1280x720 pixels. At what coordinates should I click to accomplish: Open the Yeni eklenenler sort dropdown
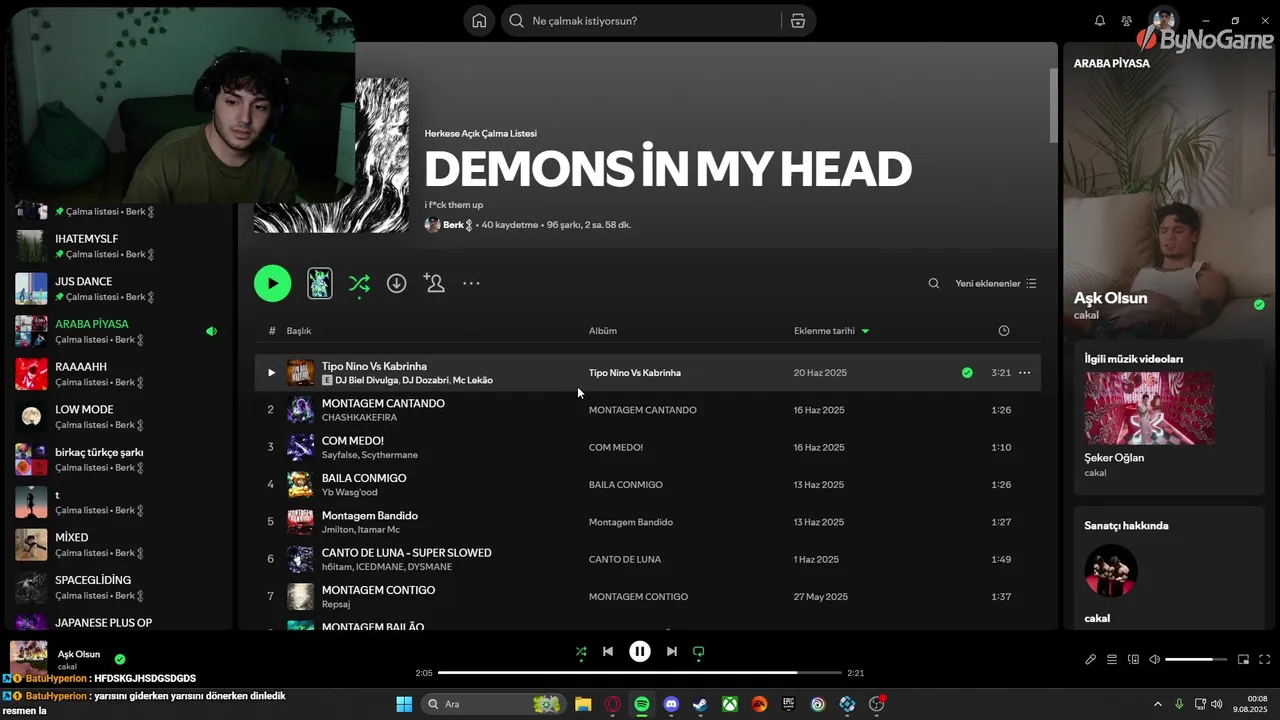[996, 284]
